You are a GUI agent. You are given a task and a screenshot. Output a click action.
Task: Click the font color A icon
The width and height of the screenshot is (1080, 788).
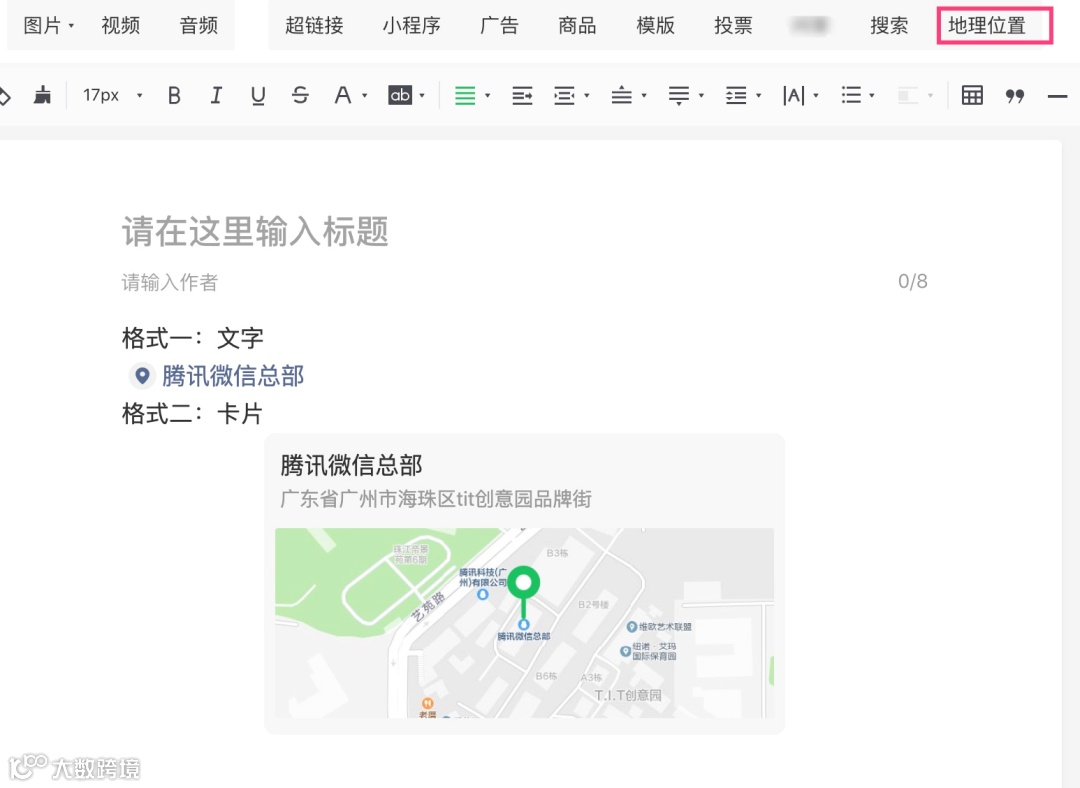pyautogui.click(x=342, y=95)
